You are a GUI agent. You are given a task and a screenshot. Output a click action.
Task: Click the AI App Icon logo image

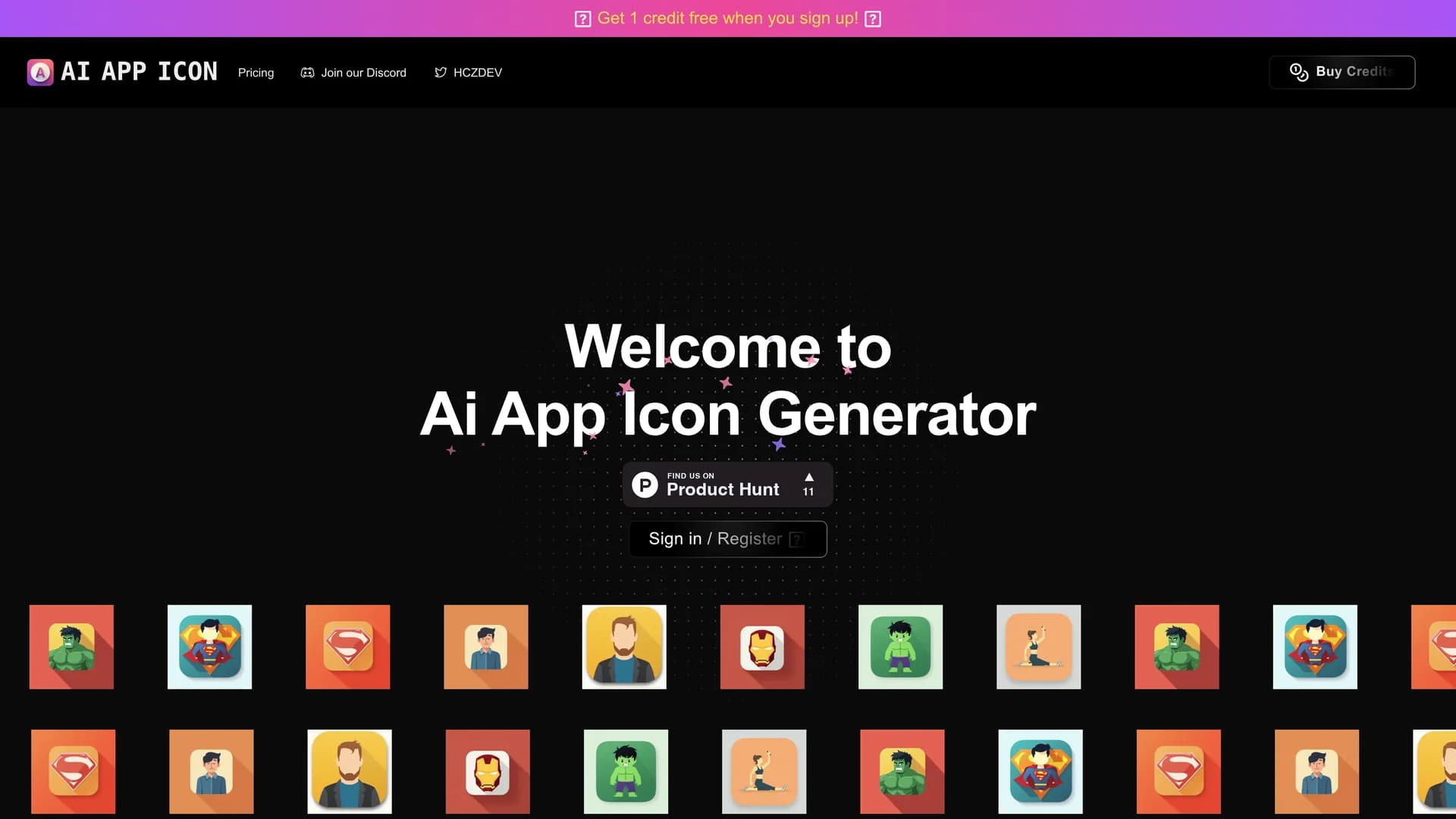(x=40, y=72)
